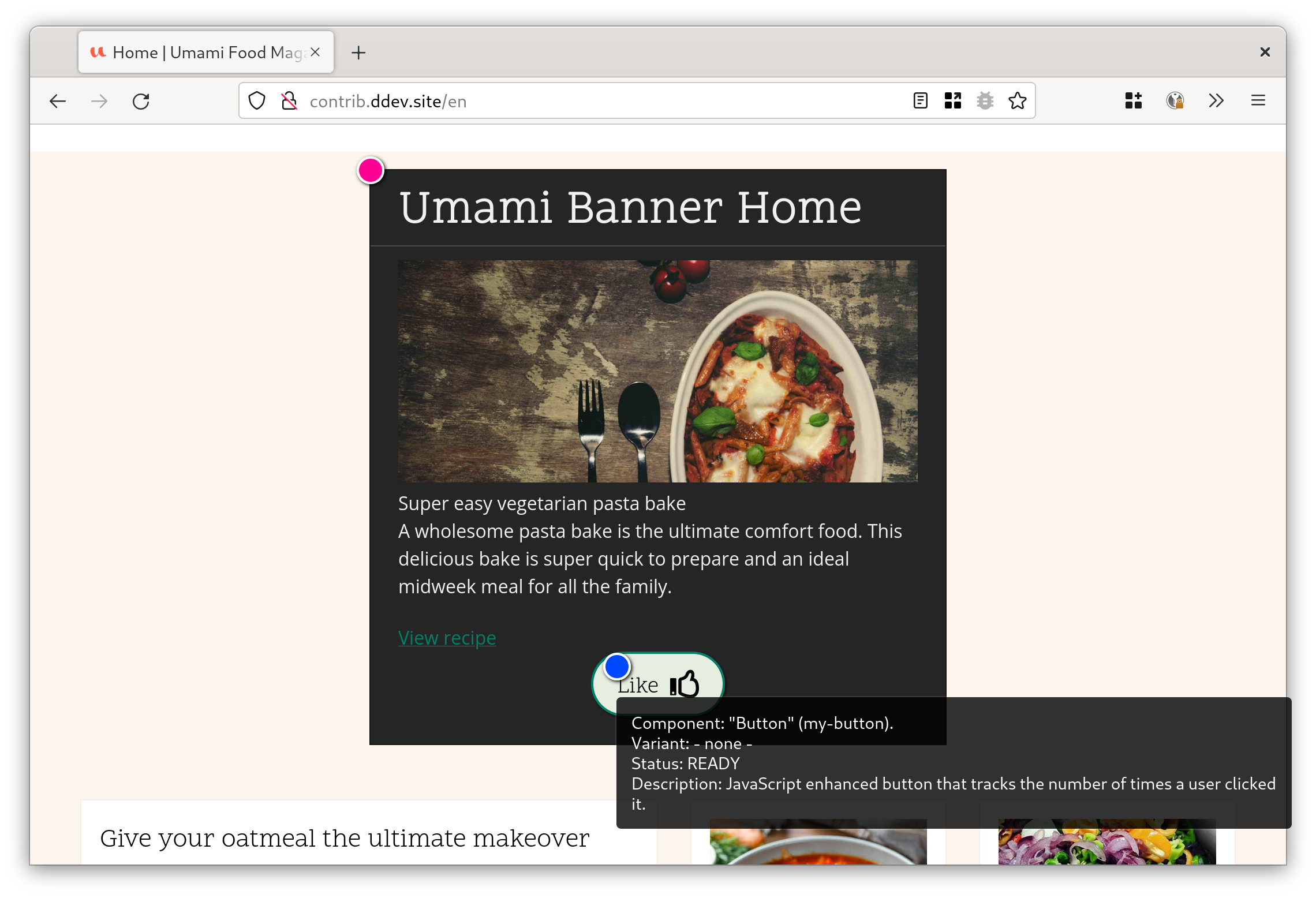Image resolution: width=1316 pixels, height=898 pixels.
Task: Open a new tab with plus button
Action: coord(358,53)
